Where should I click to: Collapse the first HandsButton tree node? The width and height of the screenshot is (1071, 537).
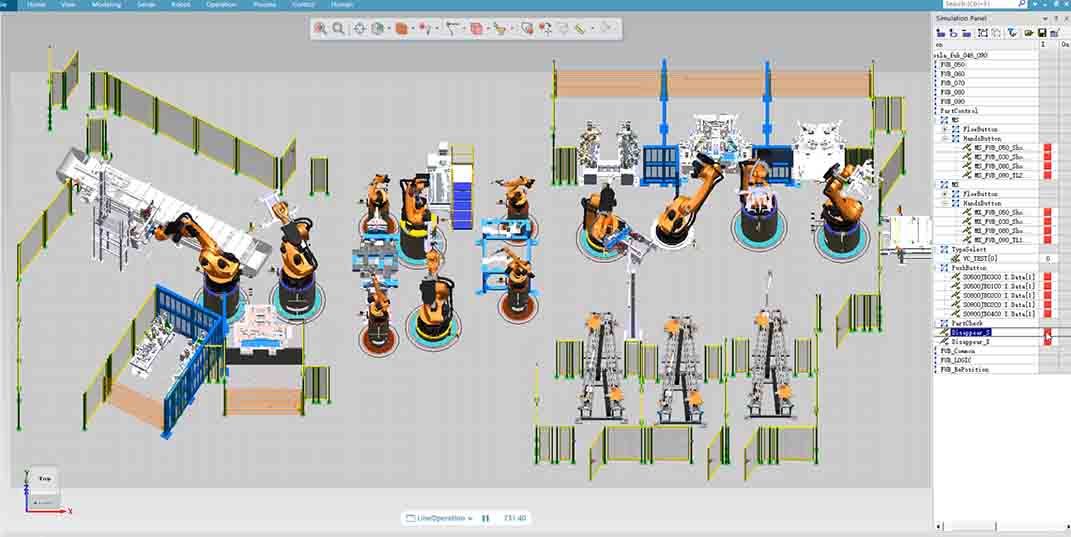click(945, 139)
